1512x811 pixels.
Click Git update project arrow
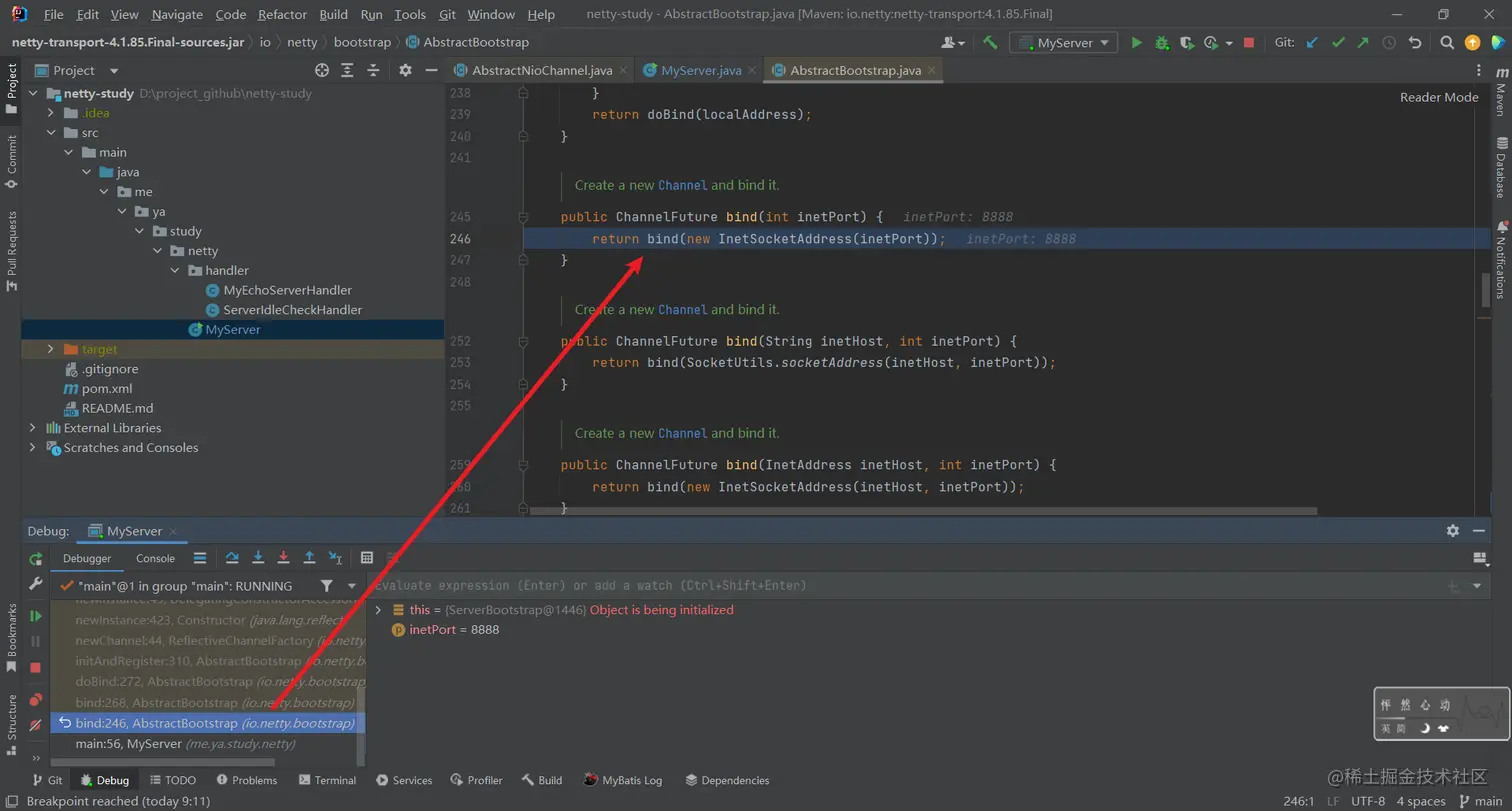[x=1312, y=43]
